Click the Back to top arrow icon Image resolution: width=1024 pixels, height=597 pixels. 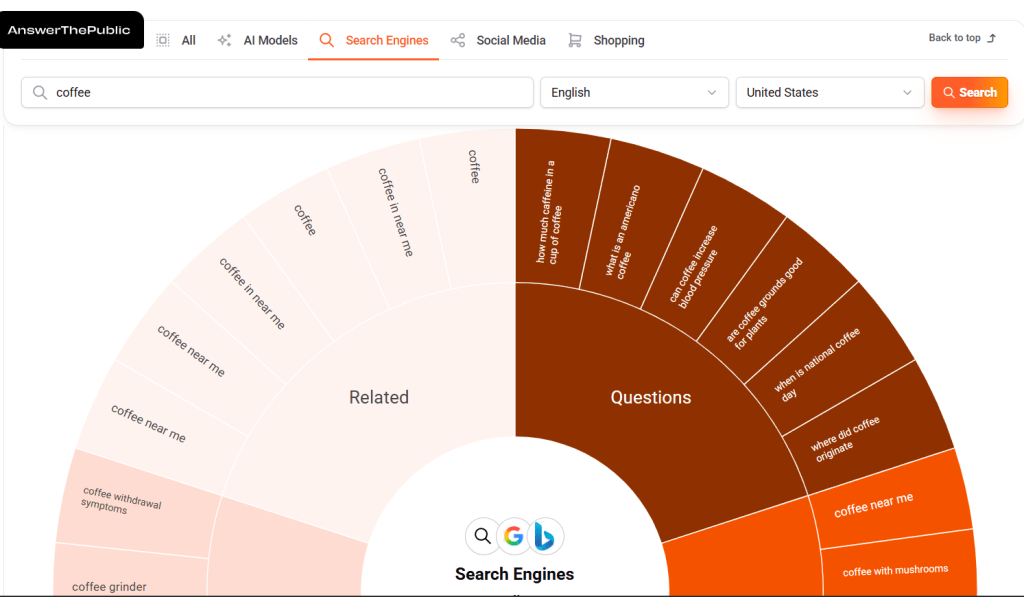(x=992, y=38)
